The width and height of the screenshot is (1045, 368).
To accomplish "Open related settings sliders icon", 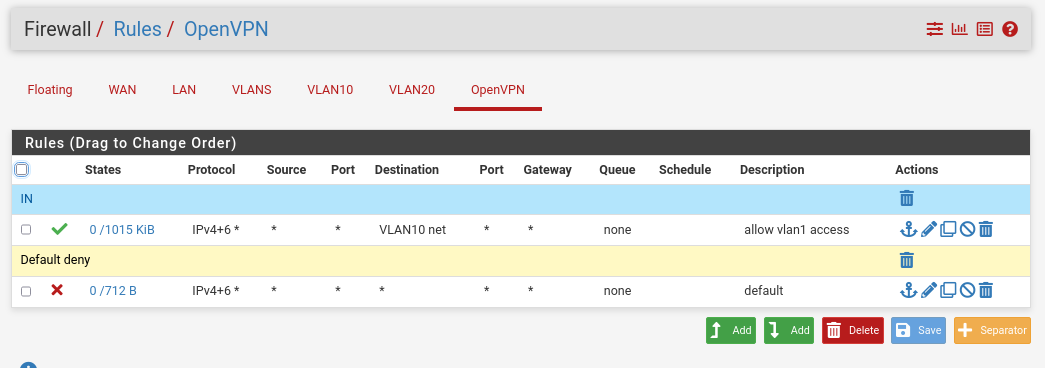I will [x=934, y=29].
